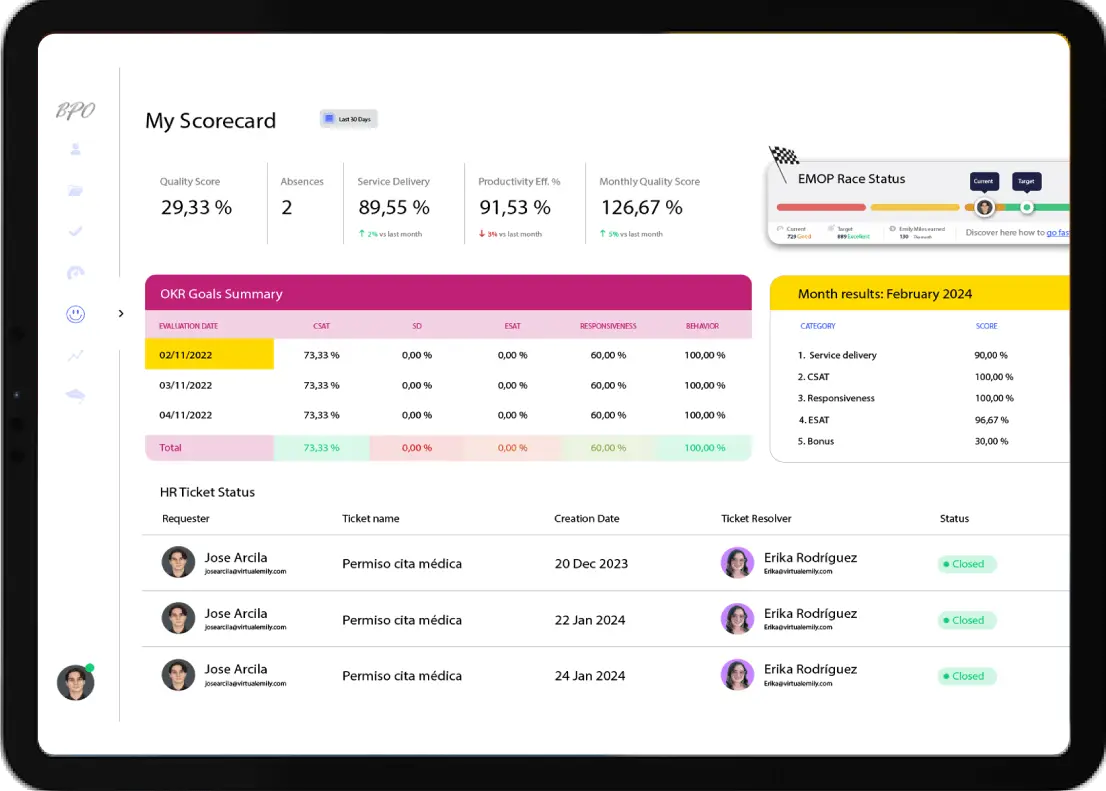Open the trend chart sidebar icon

tap(75, 355)
